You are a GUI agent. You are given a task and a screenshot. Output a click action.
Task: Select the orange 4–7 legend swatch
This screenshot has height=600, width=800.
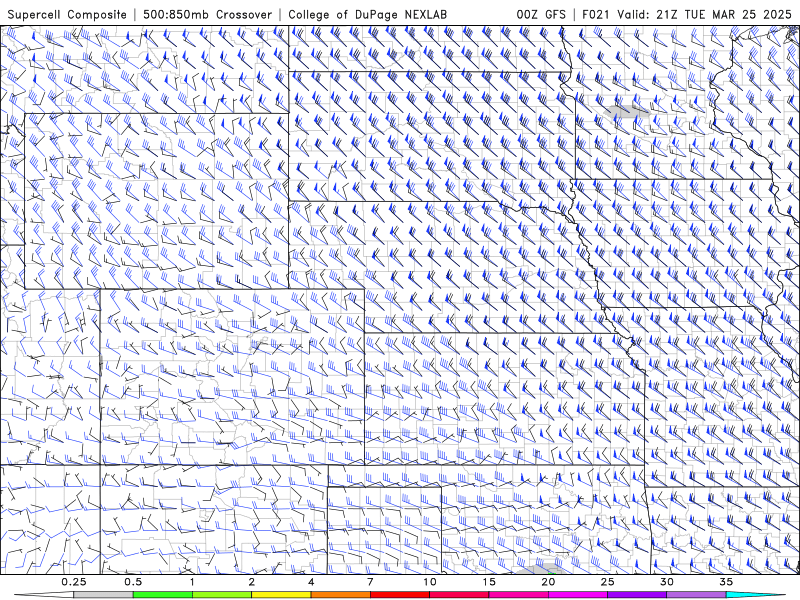pyautogui.click(x=340, y=595)
